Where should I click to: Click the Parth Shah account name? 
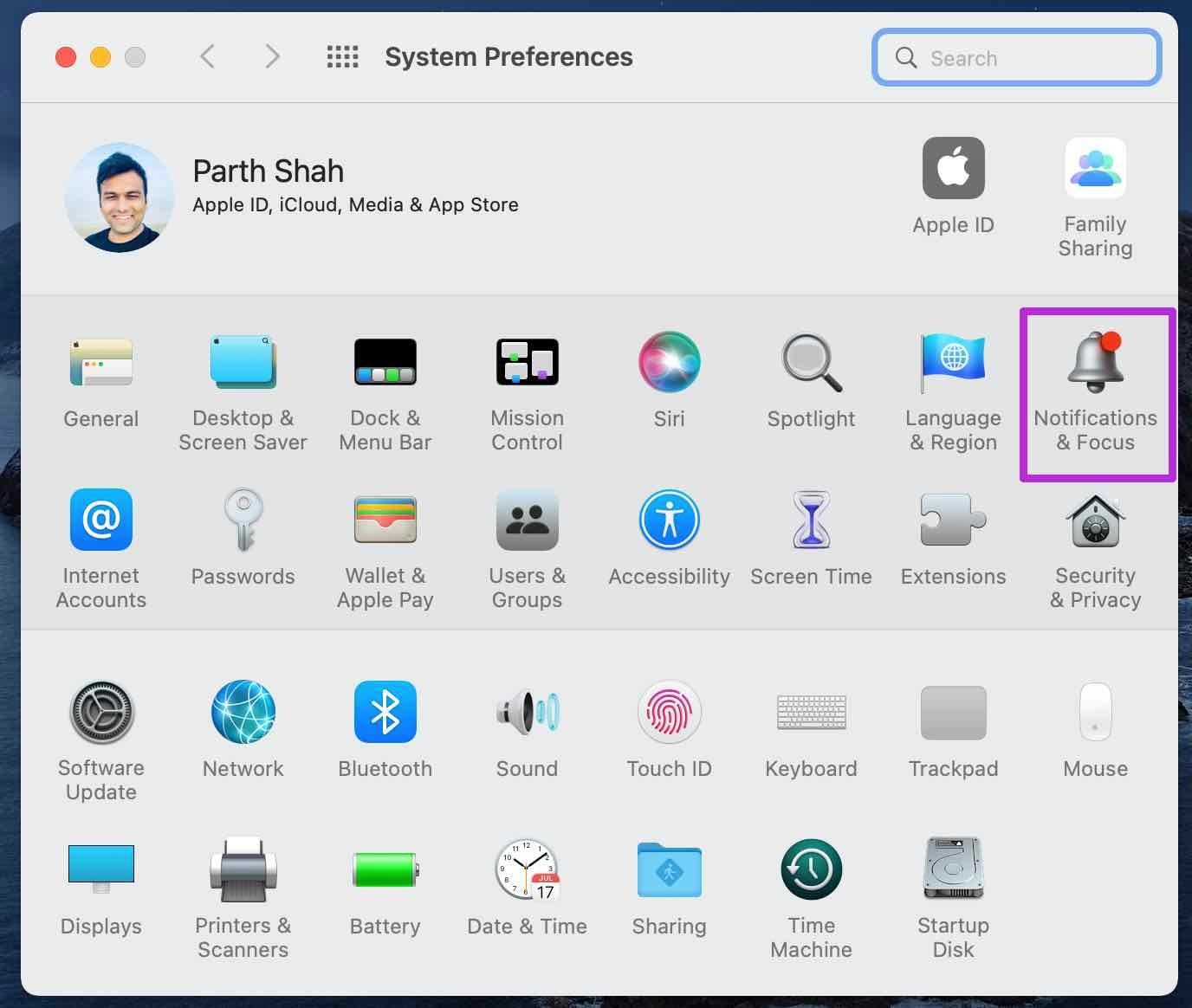point(268,171)
